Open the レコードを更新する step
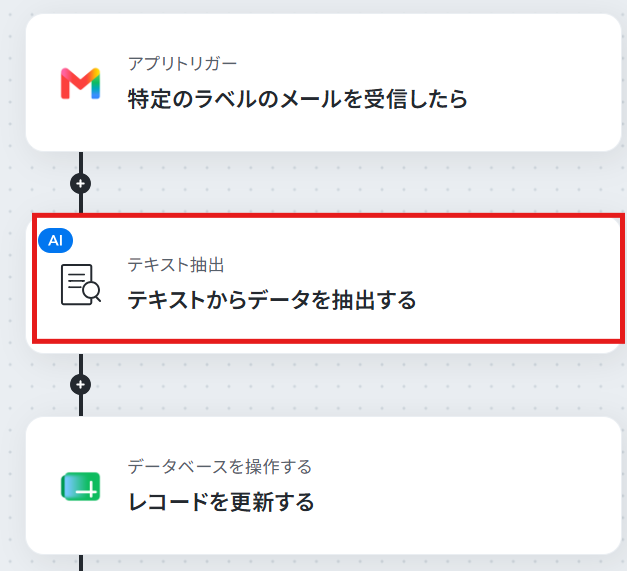The width and height of the screenshot is (627, 571). click(323, 485)
